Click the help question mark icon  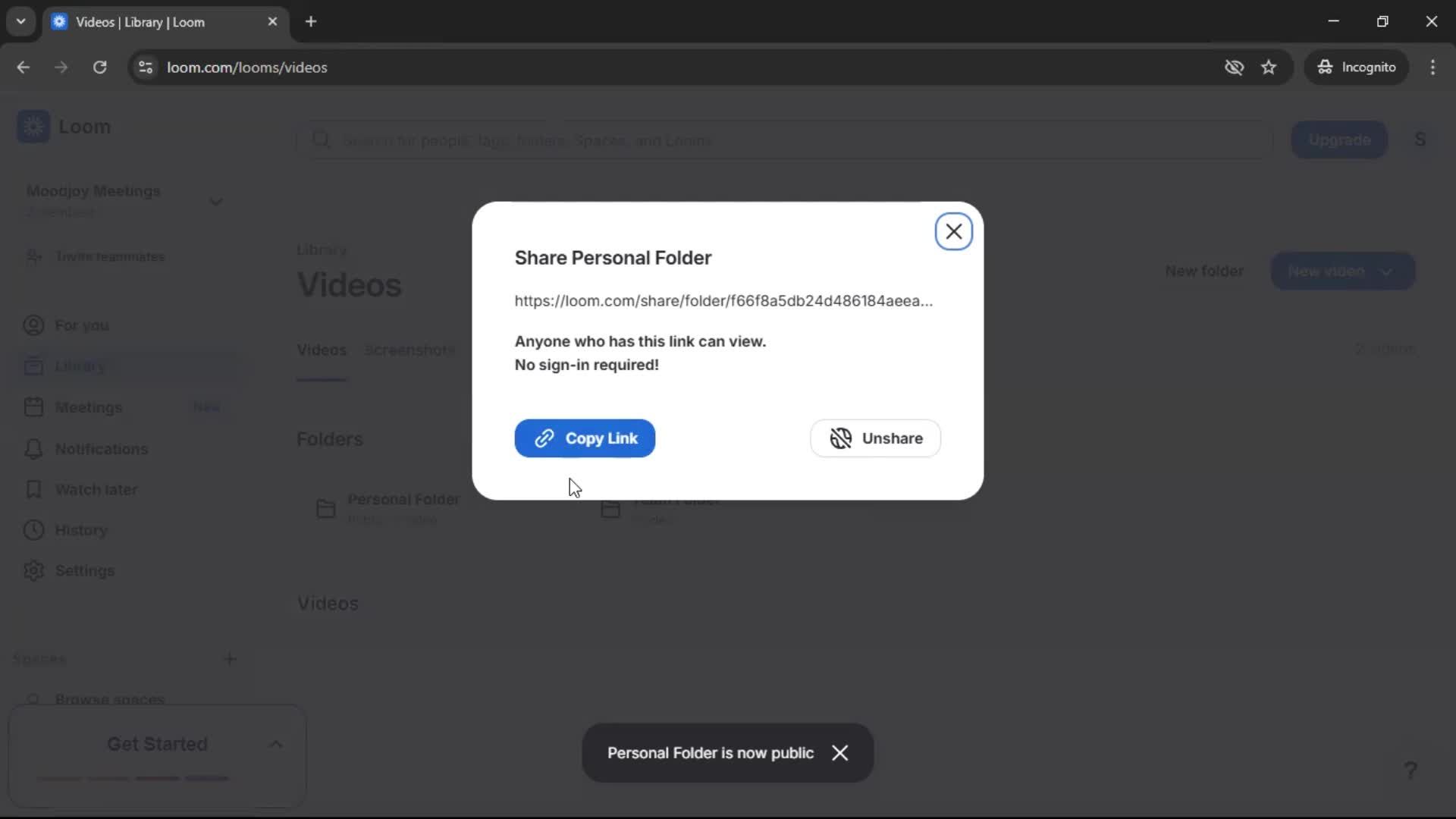pos(1410,770)
